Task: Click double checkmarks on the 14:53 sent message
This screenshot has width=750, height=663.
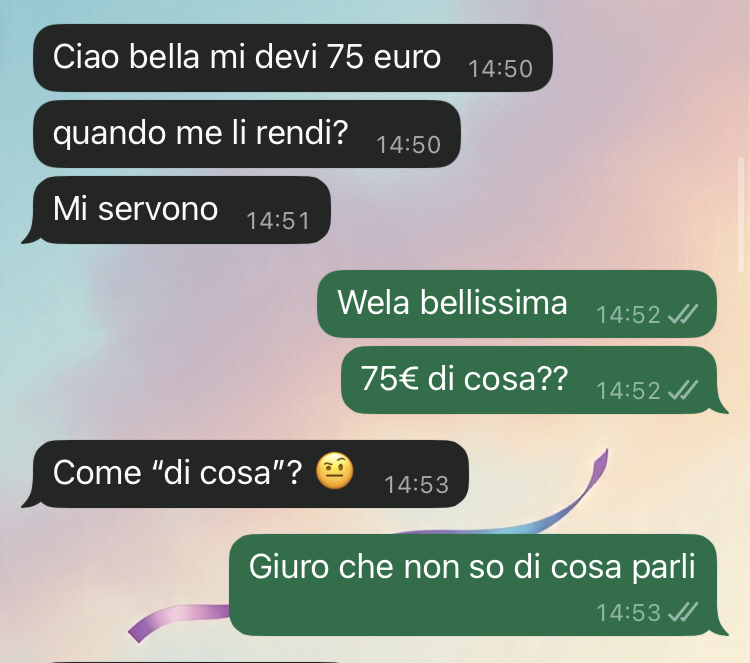Action: pyautogui.click(x=683, y=612)
